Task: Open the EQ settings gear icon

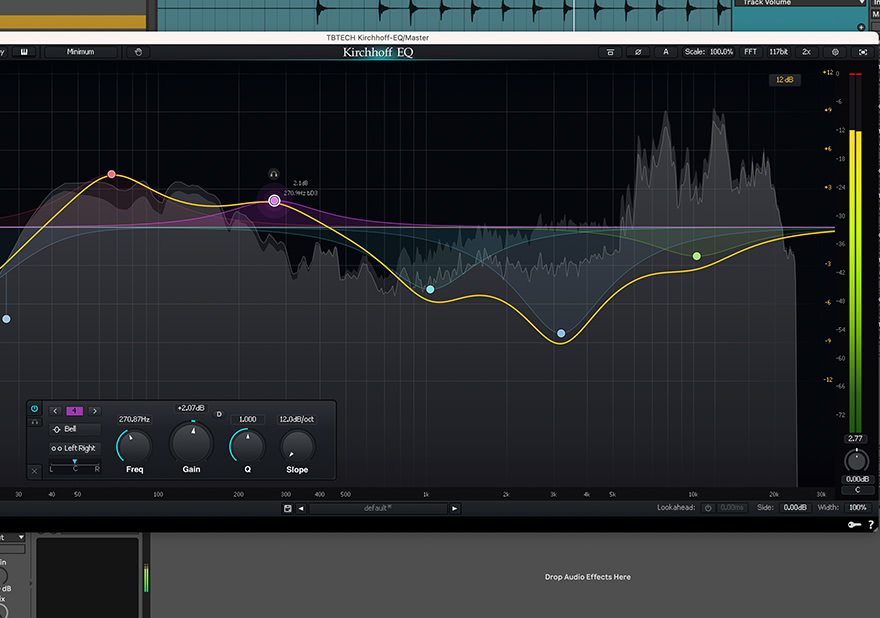Action: point(835,52)
